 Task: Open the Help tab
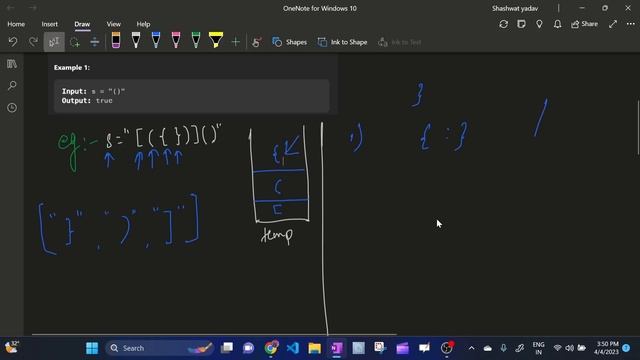click(143, 24)
